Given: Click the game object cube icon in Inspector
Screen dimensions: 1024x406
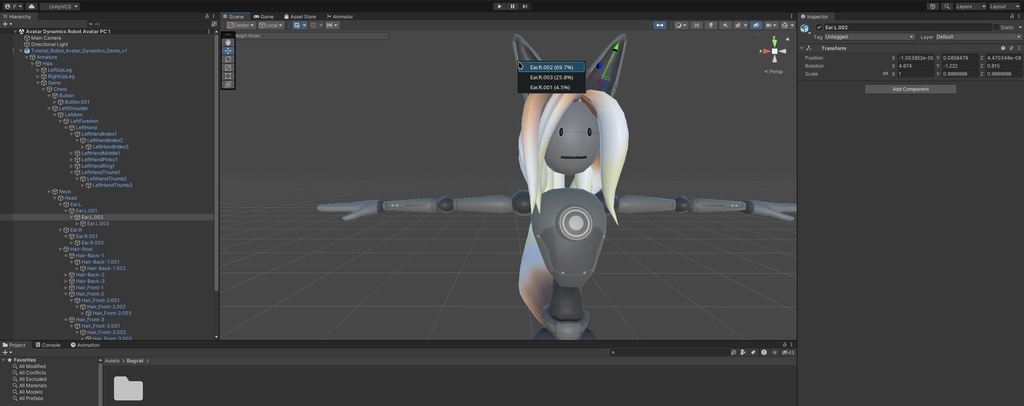Looking at the screenshot, I should click(x=805, y=28).
